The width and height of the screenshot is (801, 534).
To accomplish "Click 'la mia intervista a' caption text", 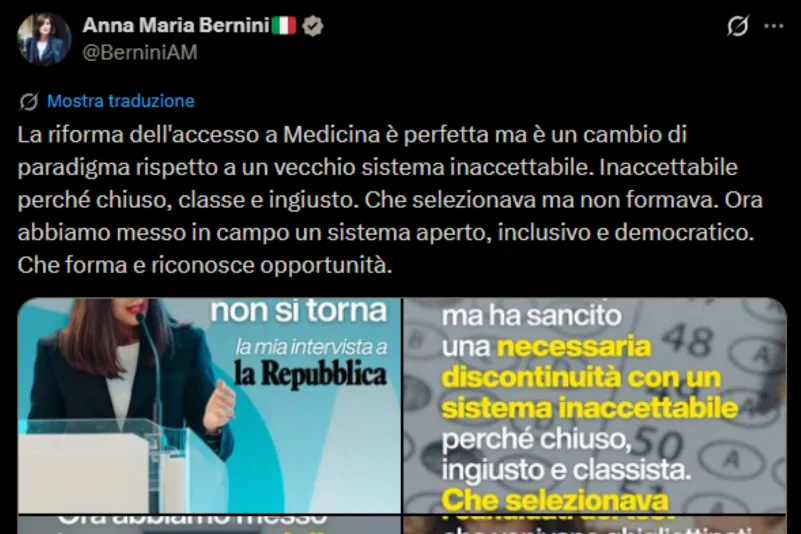I will pos(311,347).
